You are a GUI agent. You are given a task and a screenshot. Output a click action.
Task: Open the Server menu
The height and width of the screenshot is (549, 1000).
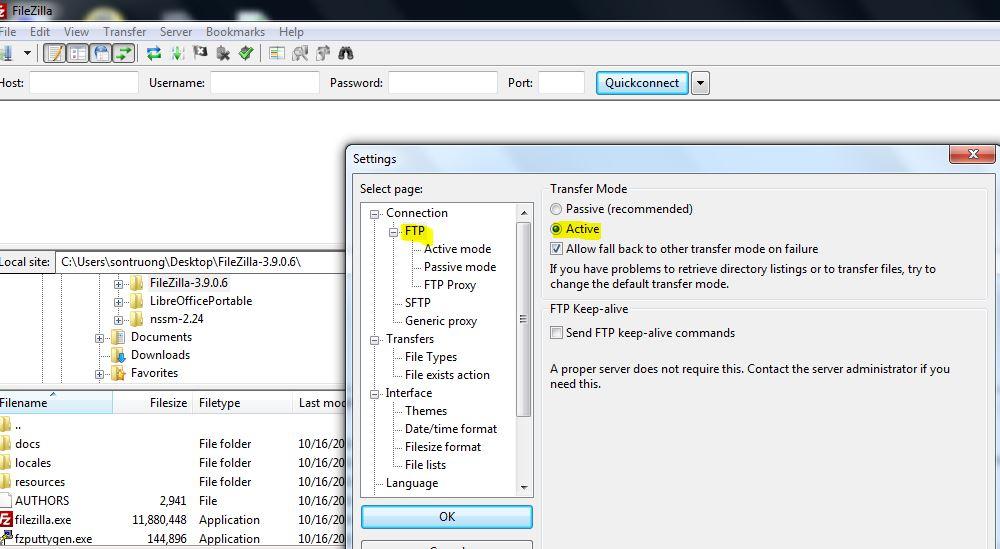176,31
